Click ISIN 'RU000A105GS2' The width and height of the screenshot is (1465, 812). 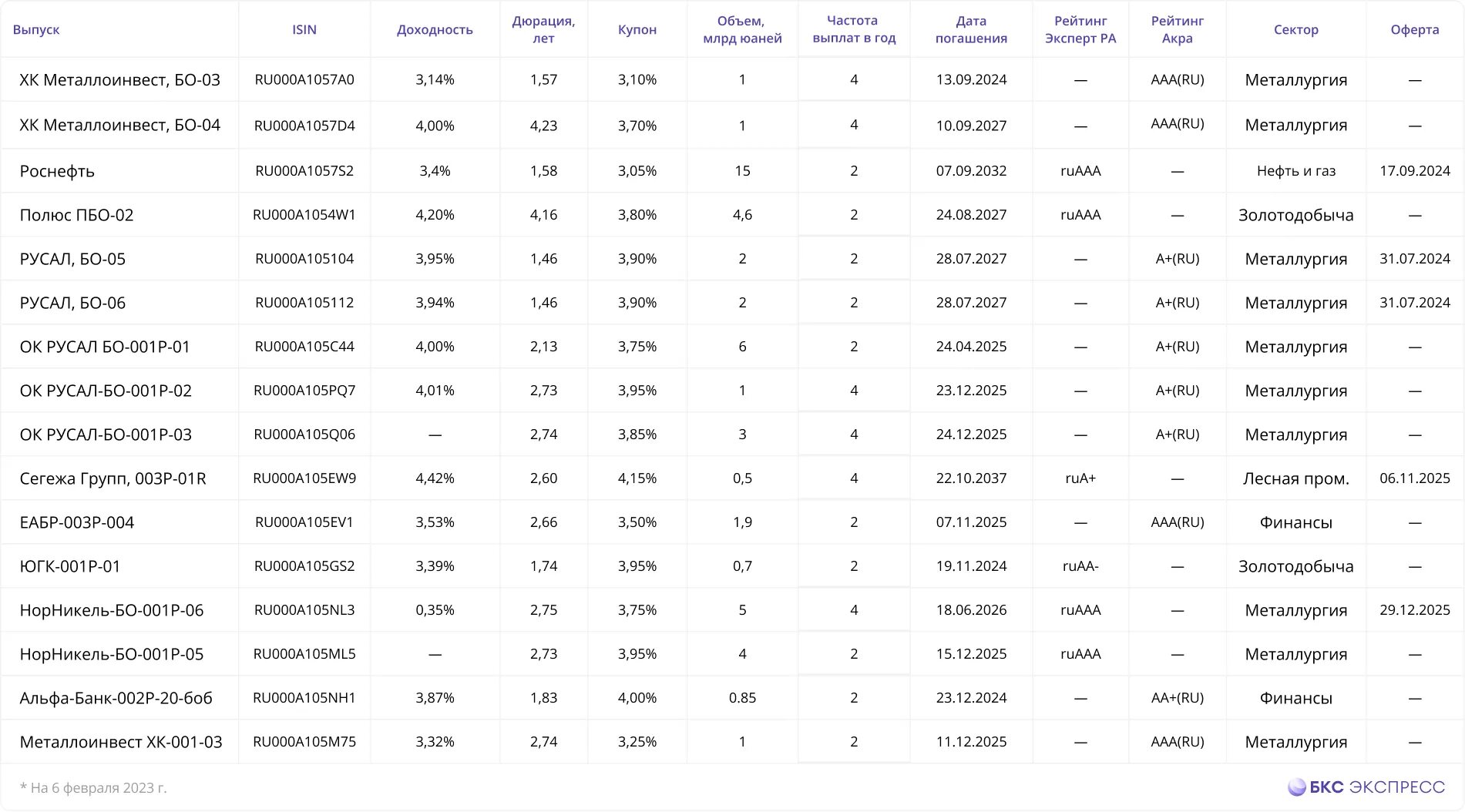pyautogui.click(x=304, y=565)
